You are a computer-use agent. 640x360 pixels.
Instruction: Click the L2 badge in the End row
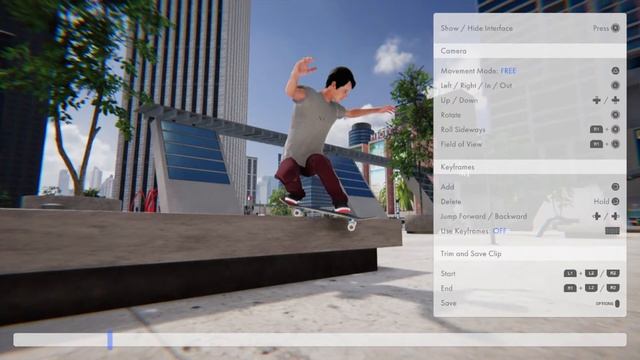pos(591,288)
